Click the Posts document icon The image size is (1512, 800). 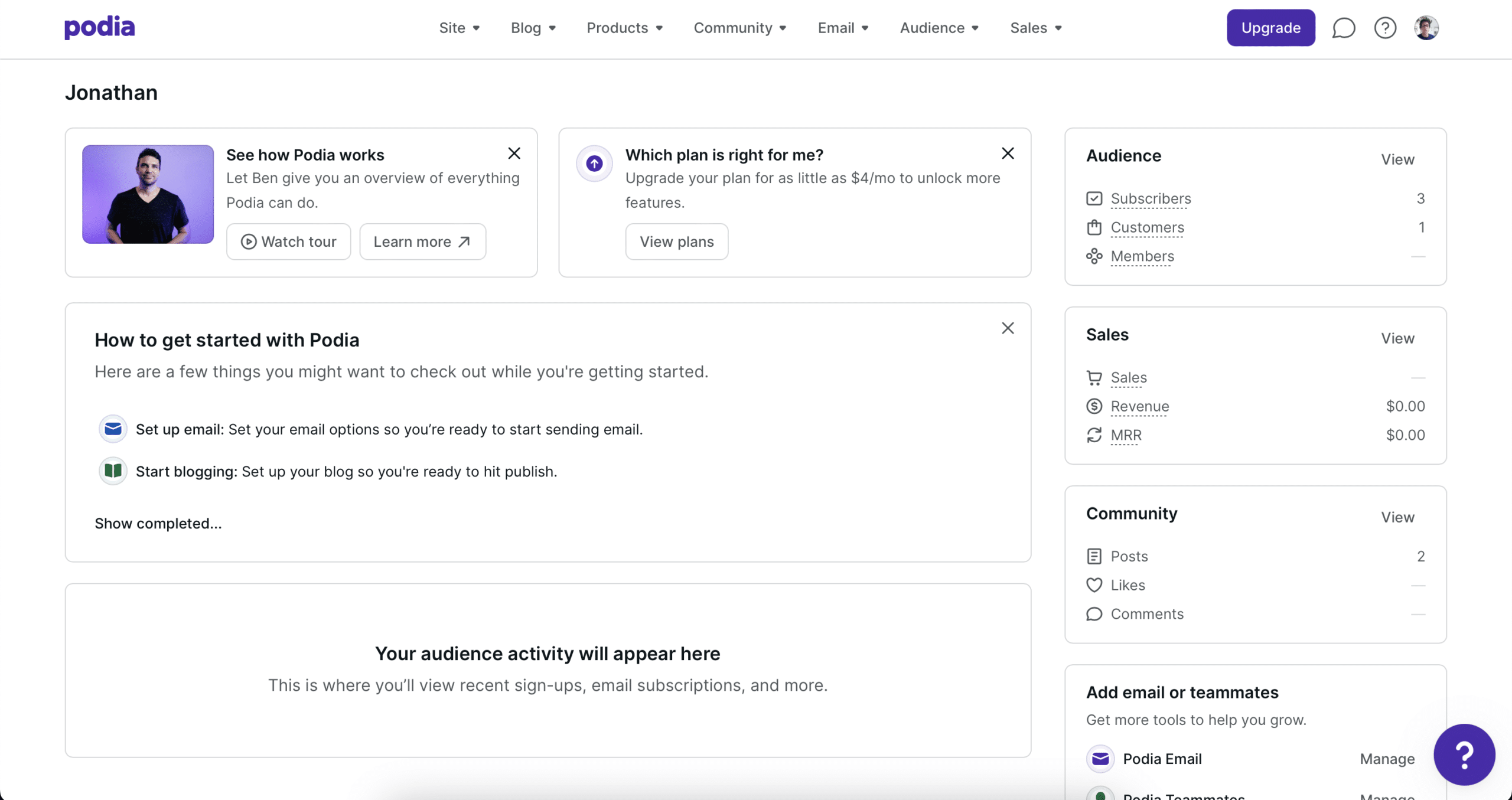[x=1094, y=556]
